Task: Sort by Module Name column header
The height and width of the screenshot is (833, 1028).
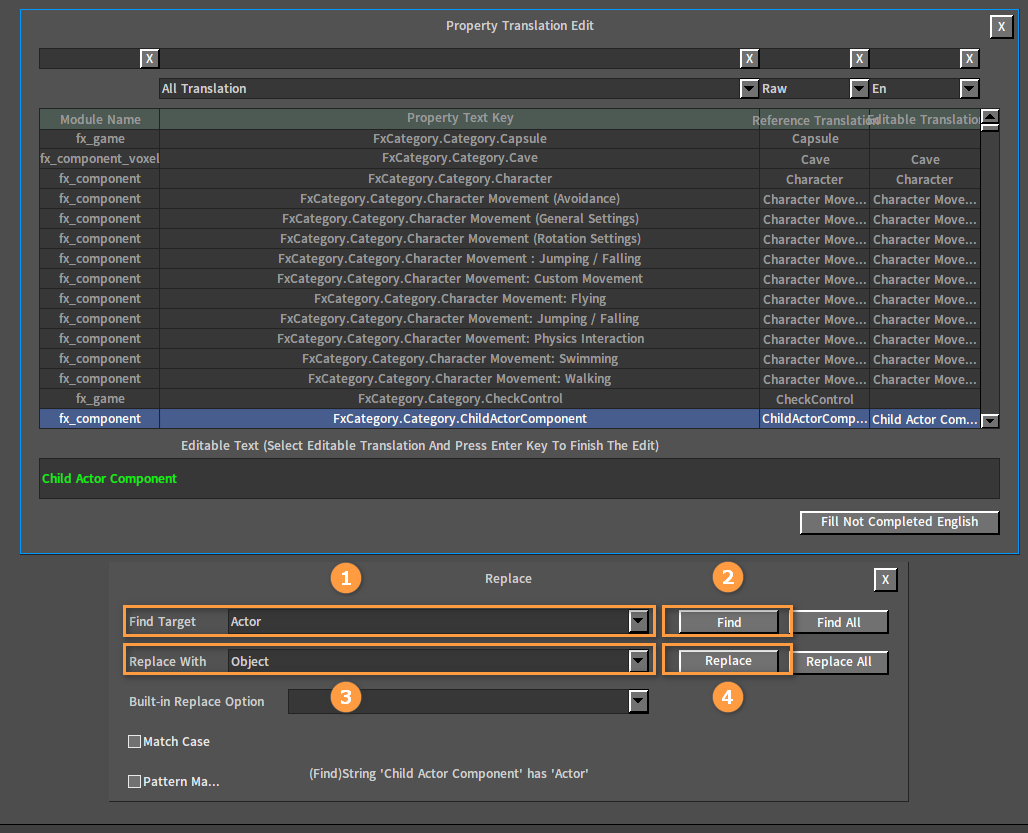Action: point(100,119)
